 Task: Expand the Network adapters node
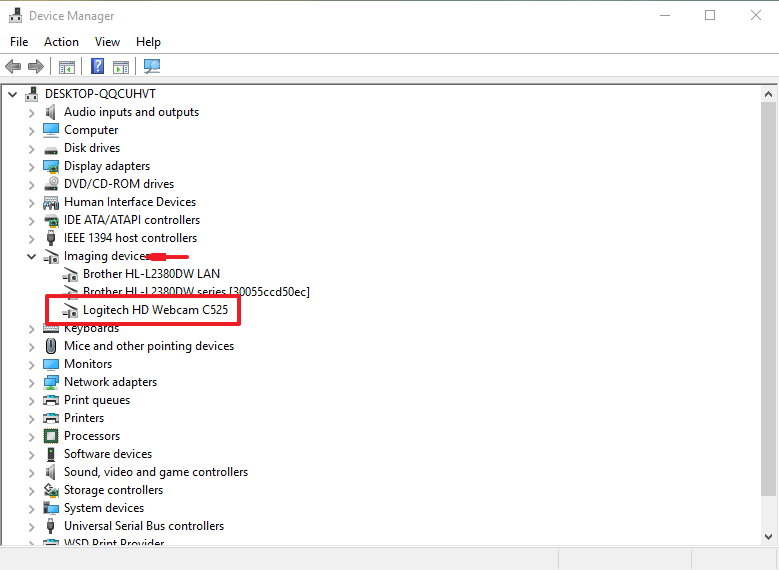32,383
